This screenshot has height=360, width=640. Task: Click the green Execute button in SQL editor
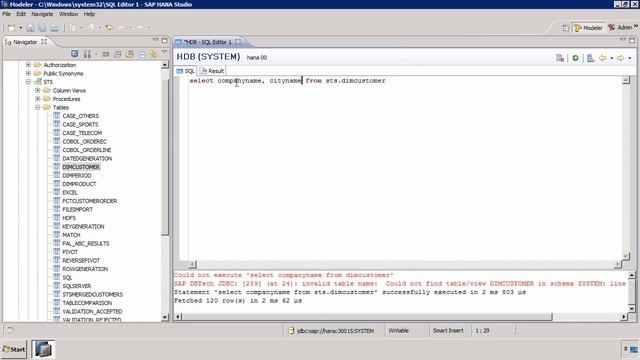[576, 58]
